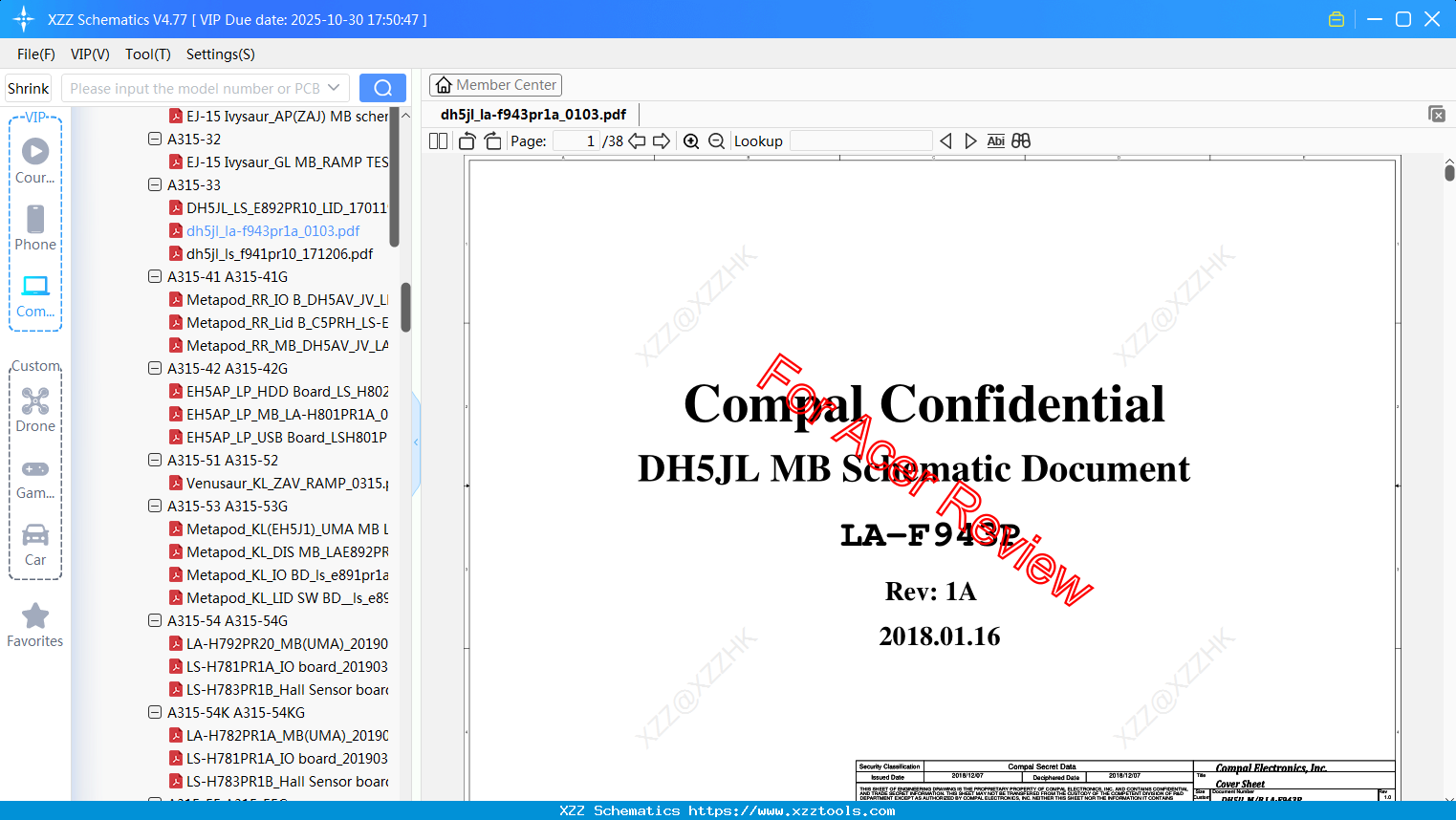The width and height of the screenshot is (1456, 820).
Task: Open the Car category
Action: 35,544
